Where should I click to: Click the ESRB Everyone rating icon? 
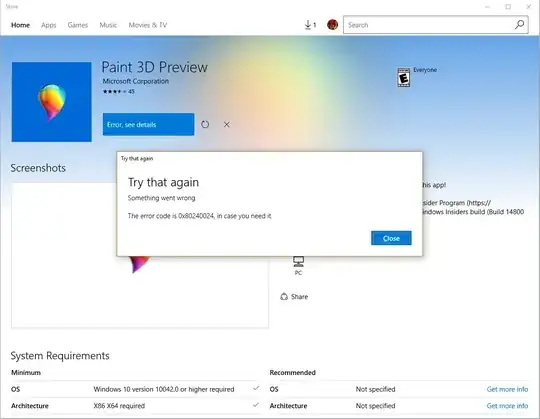coord(403,77)
